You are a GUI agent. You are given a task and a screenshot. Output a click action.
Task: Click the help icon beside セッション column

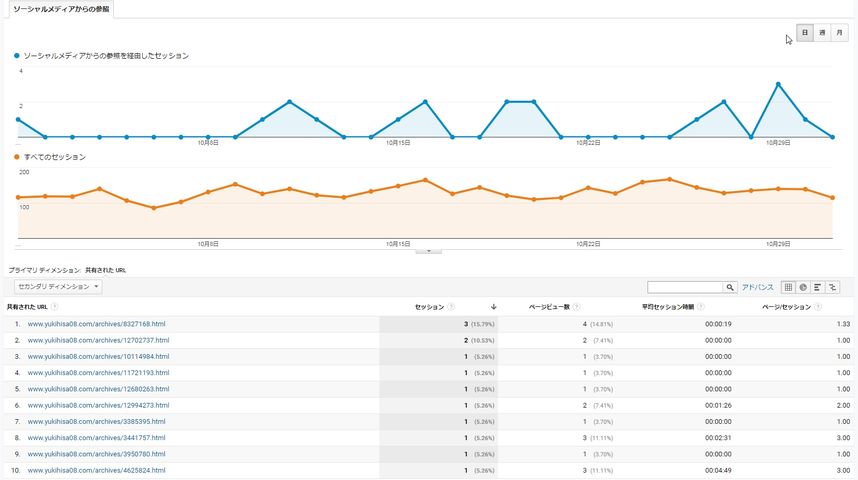click(x=451, y=307)
